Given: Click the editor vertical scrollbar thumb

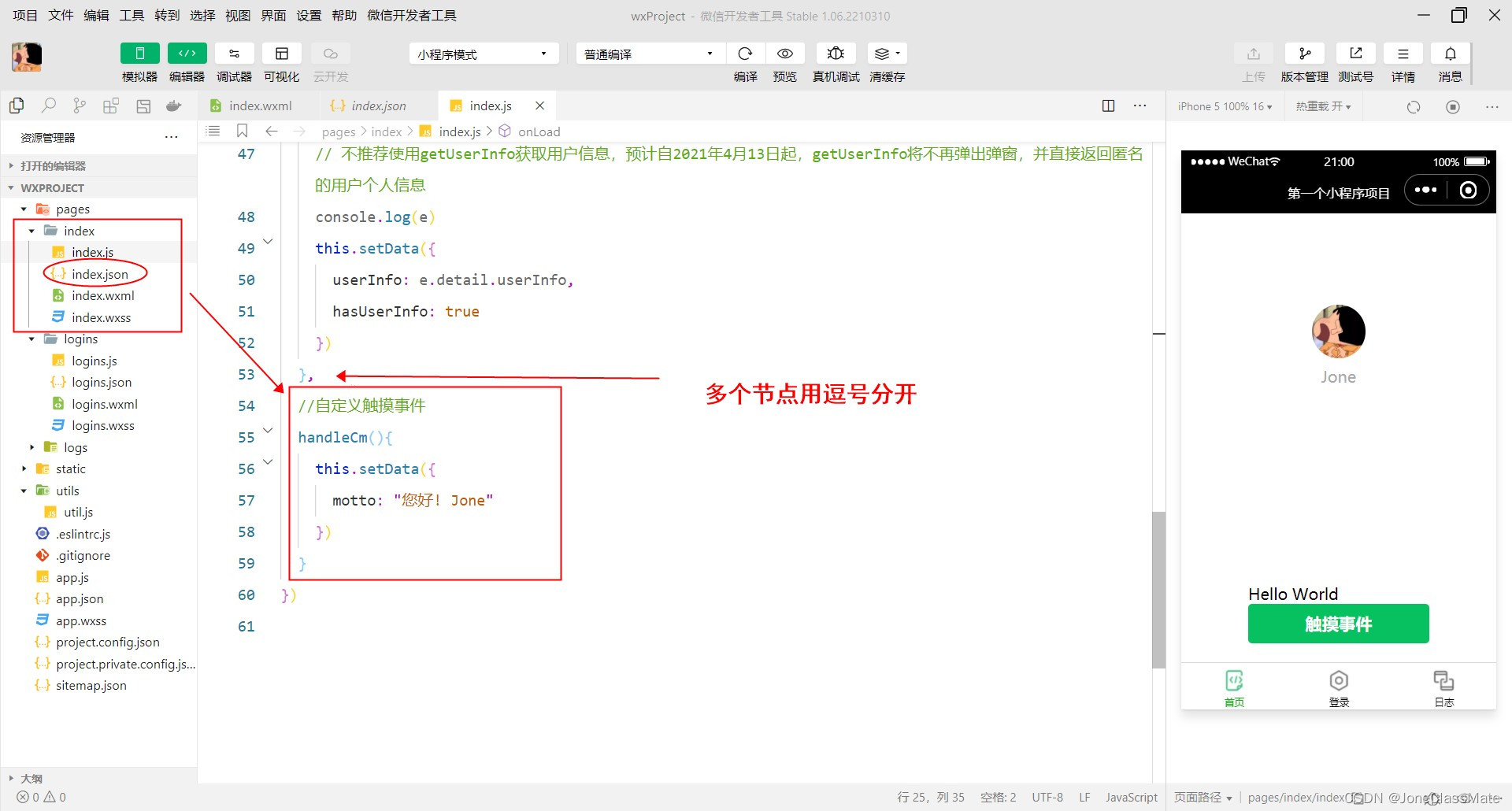Looking at the screenshot, I should 1158,590.
